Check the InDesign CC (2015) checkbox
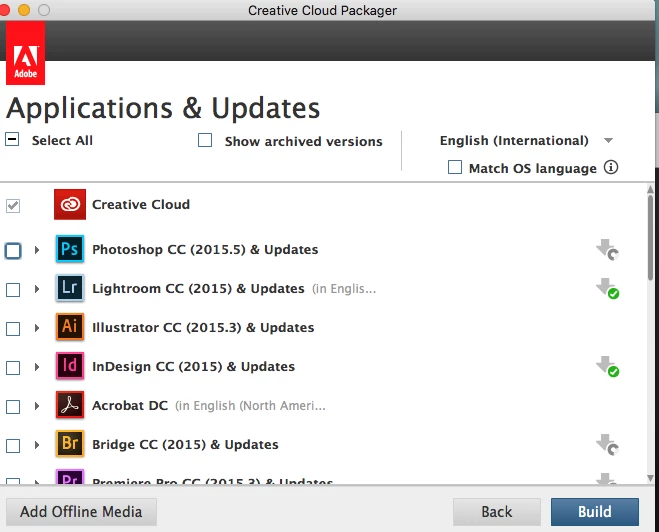Screen dimensions: 659x532 click(x=13, y=368)
